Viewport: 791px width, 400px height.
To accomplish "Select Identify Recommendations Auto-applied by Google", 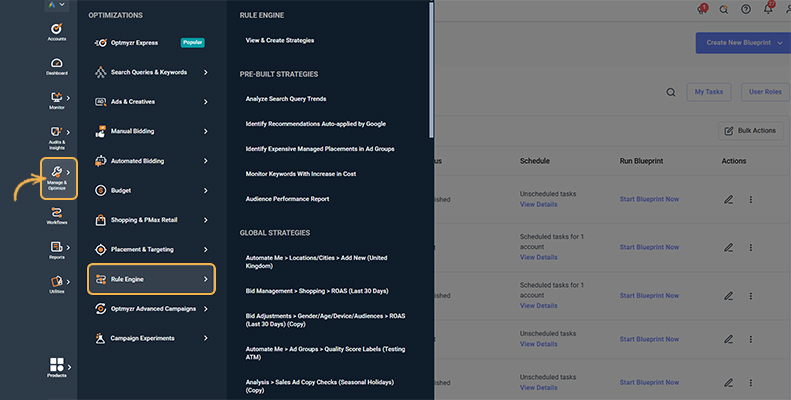I will click(x=315, y=124).
